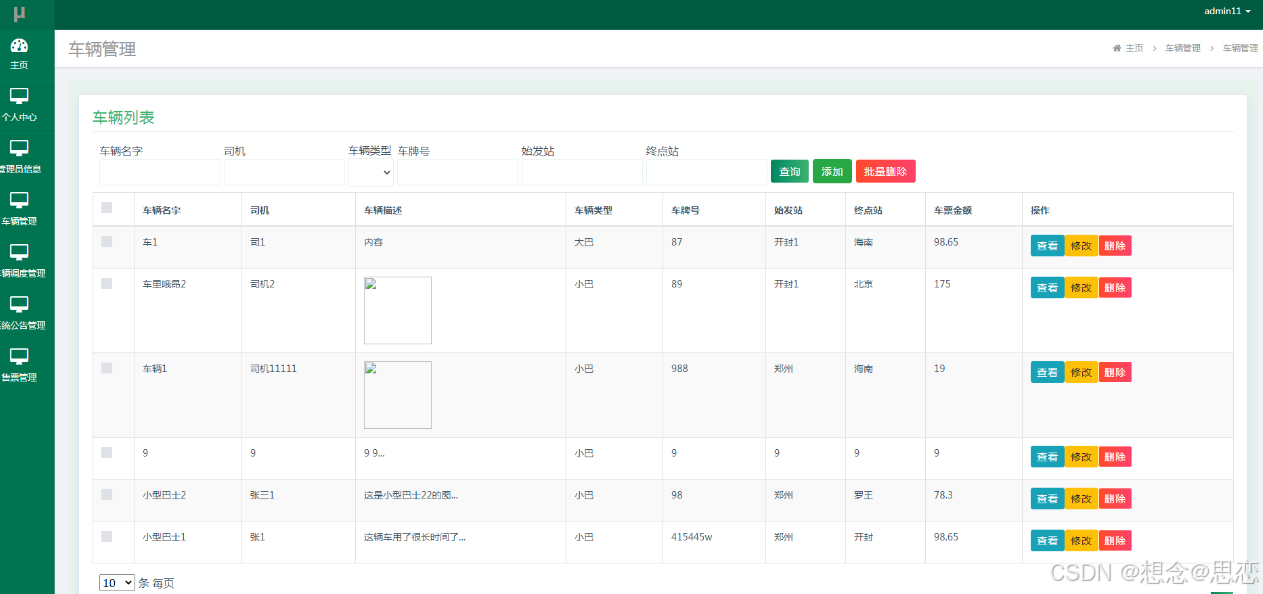Go to 主页 via breadcrumb link

[1134, 48]
